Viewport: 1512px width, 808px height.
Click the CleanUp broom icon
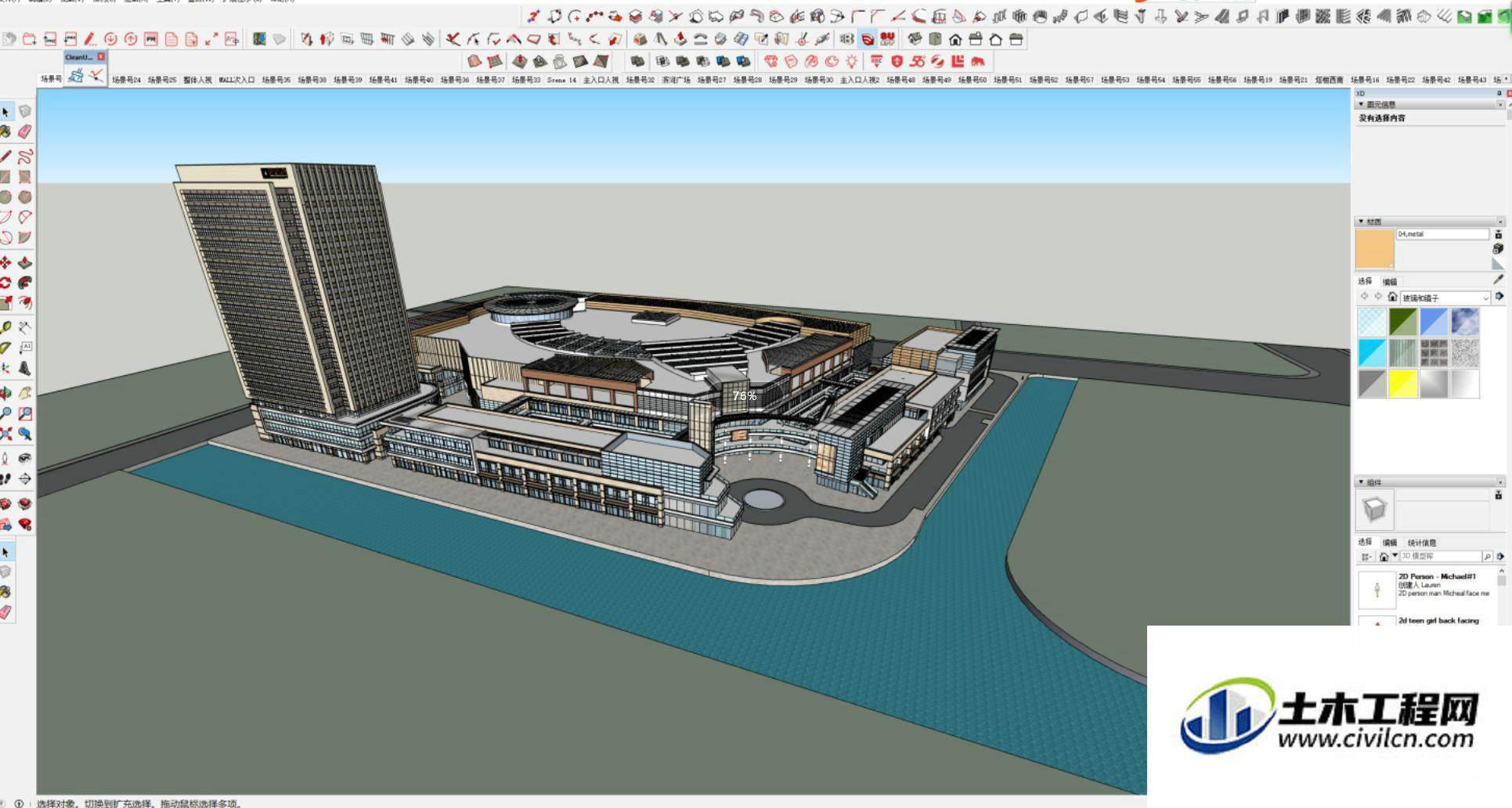pos(76,75)
